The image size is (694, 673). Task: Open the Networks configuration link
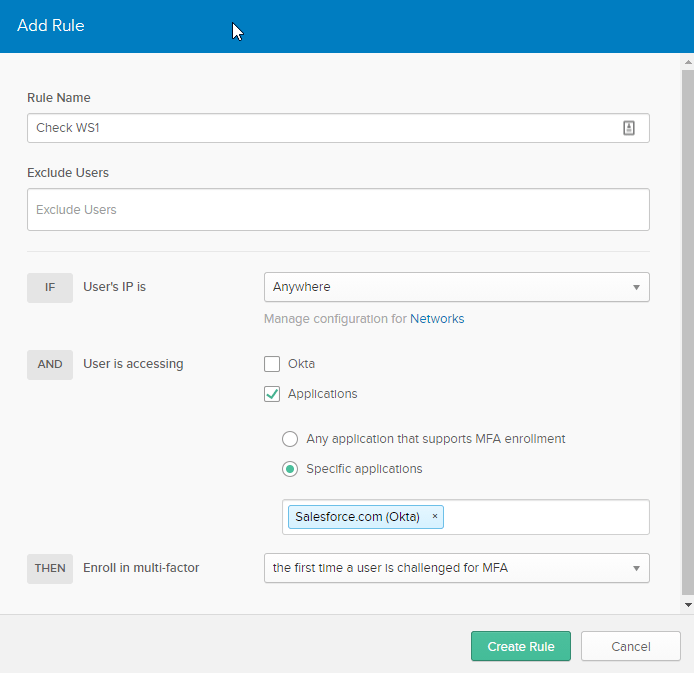[437, 319]
